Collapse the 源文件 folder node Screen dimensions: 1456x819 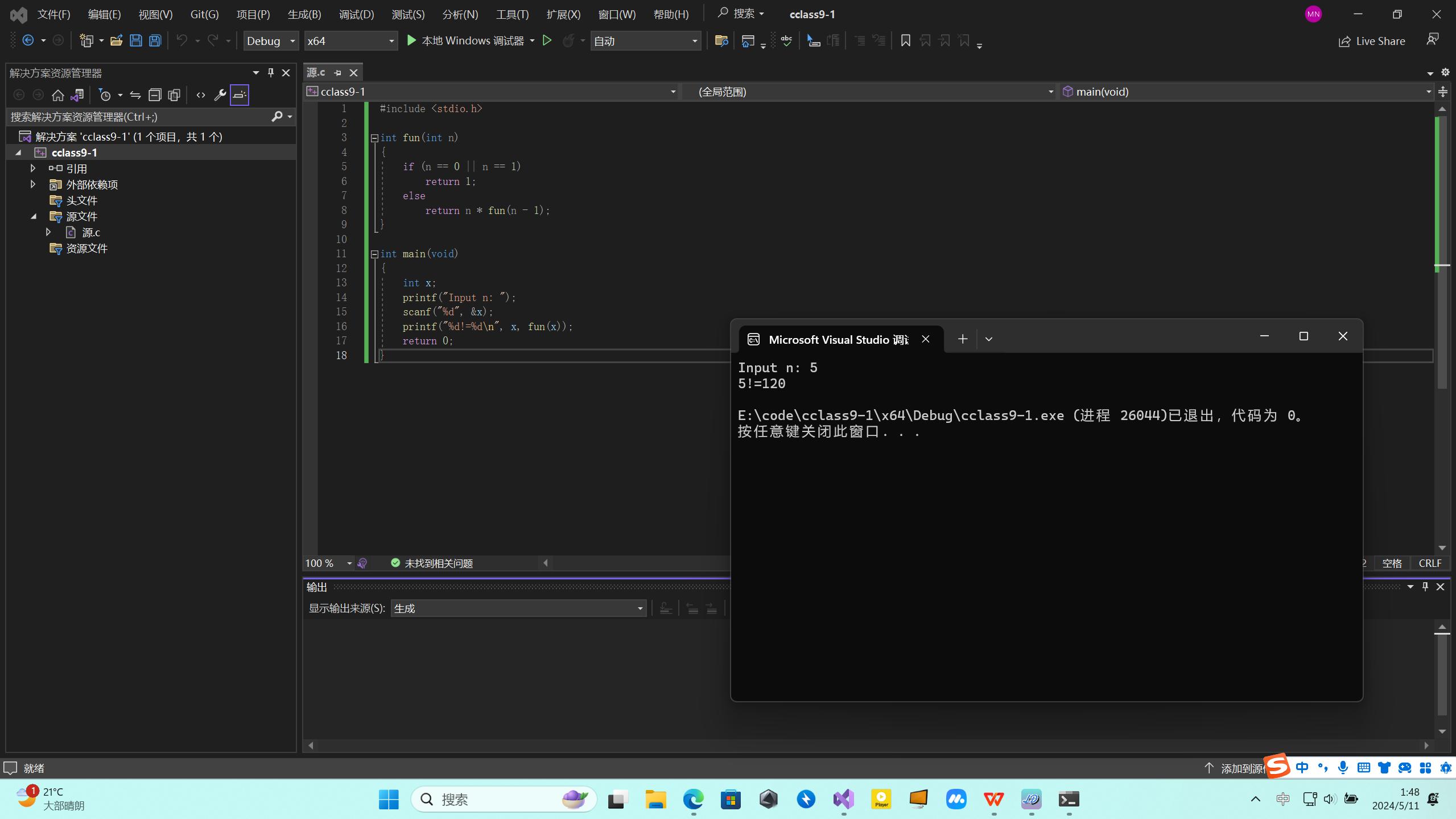(x=33, y=216)
